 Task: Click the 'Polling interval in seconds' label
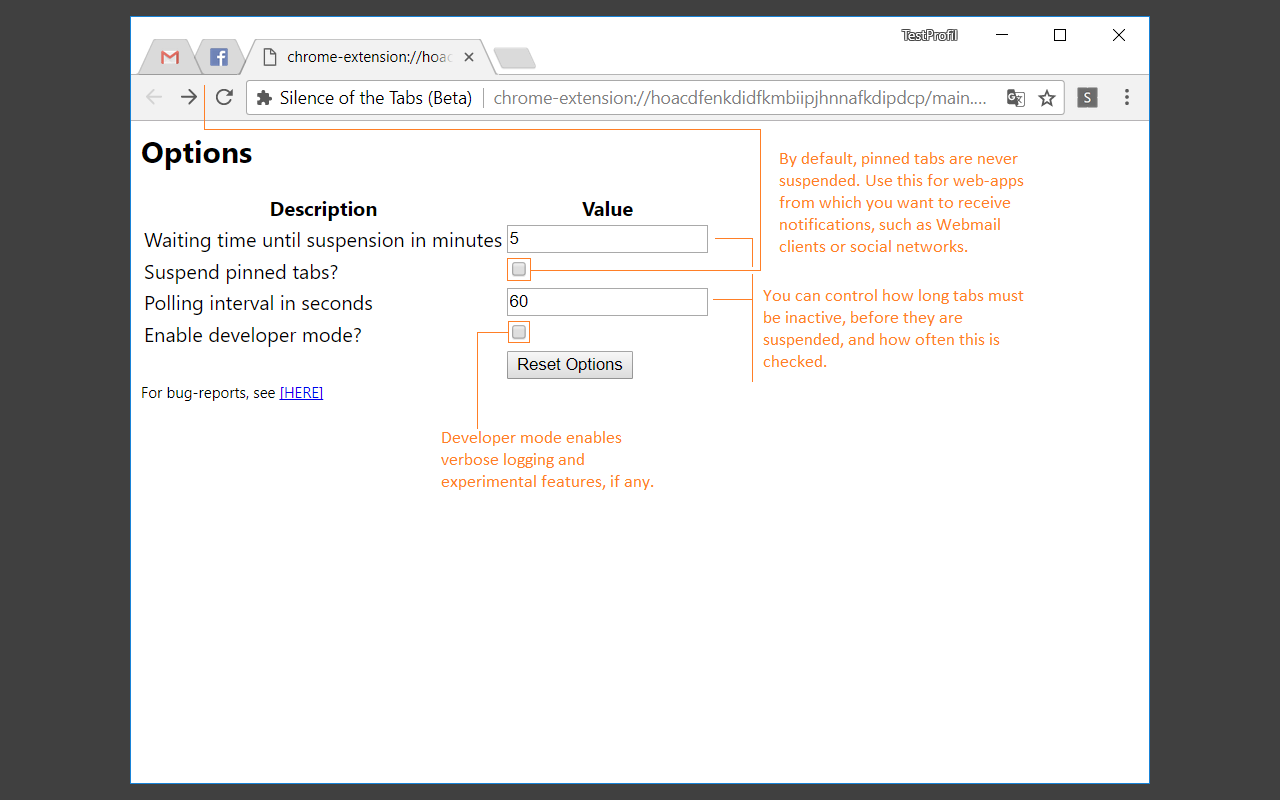258,303
